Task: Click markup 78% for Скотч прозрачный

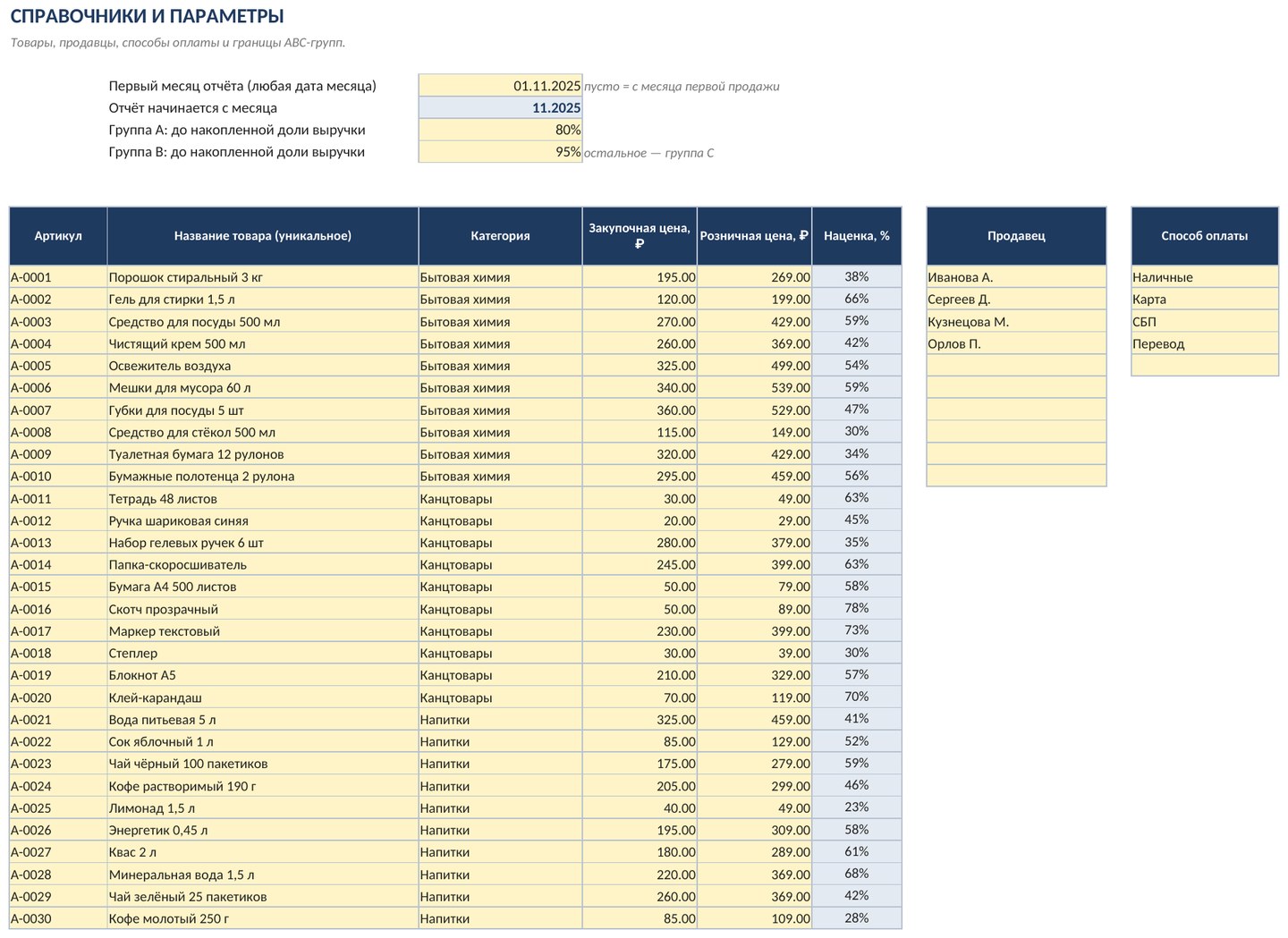Action: (857, 609)
